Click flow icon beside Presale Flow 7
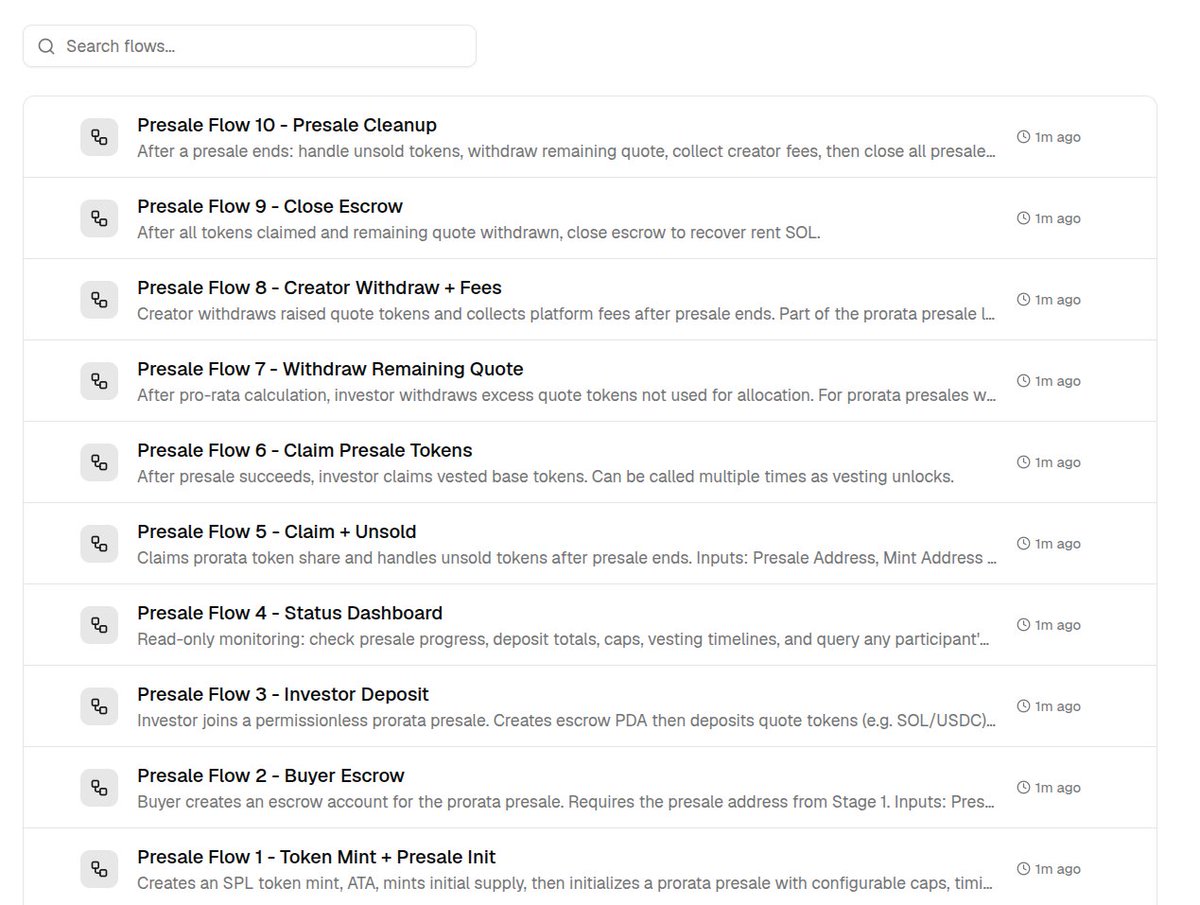This screenshot has width=1200, height=905. tap(99, 381)
